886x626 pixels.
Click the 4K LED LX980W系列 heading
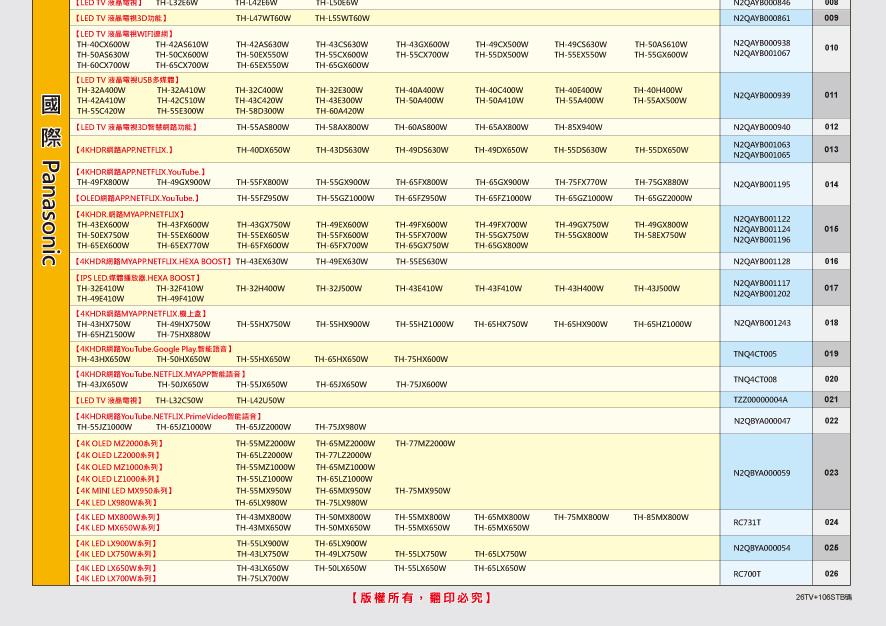point(116,503)
